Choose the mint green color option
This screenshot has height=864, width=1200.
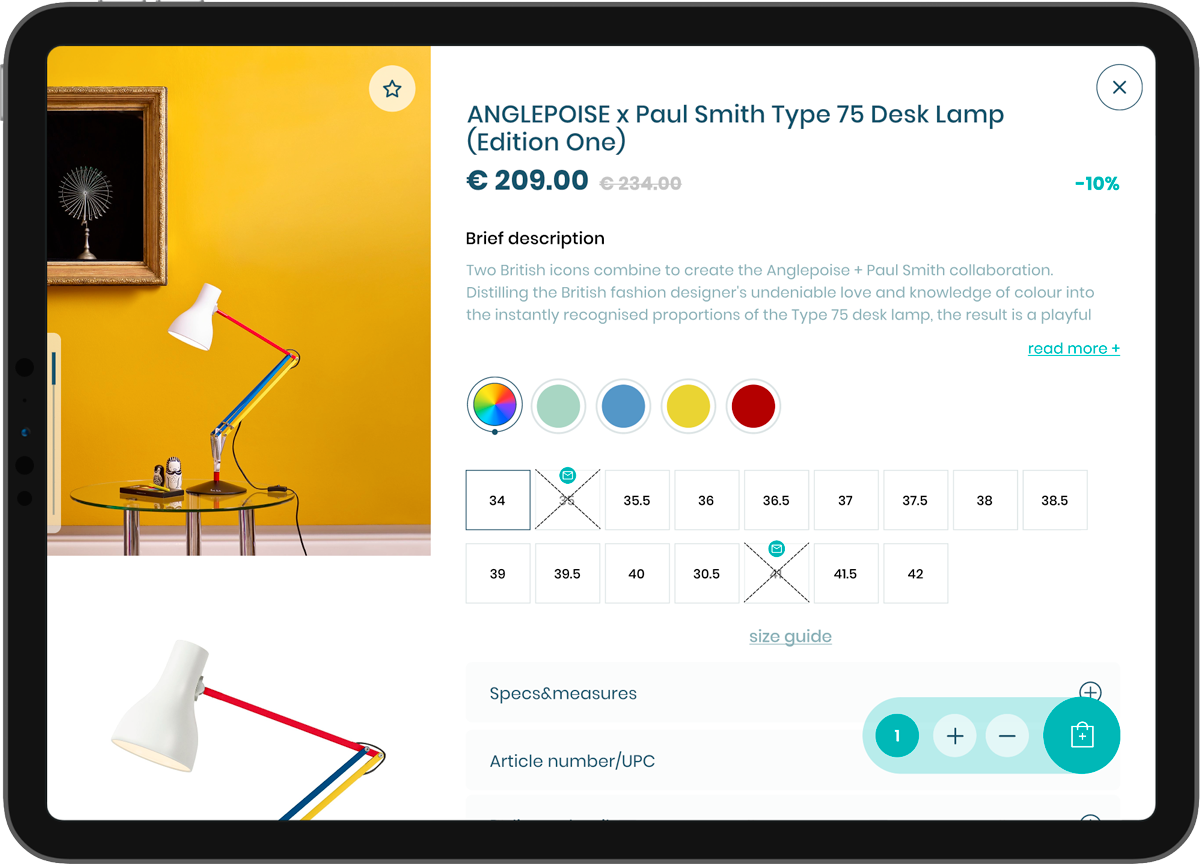(x=558, y=407)
